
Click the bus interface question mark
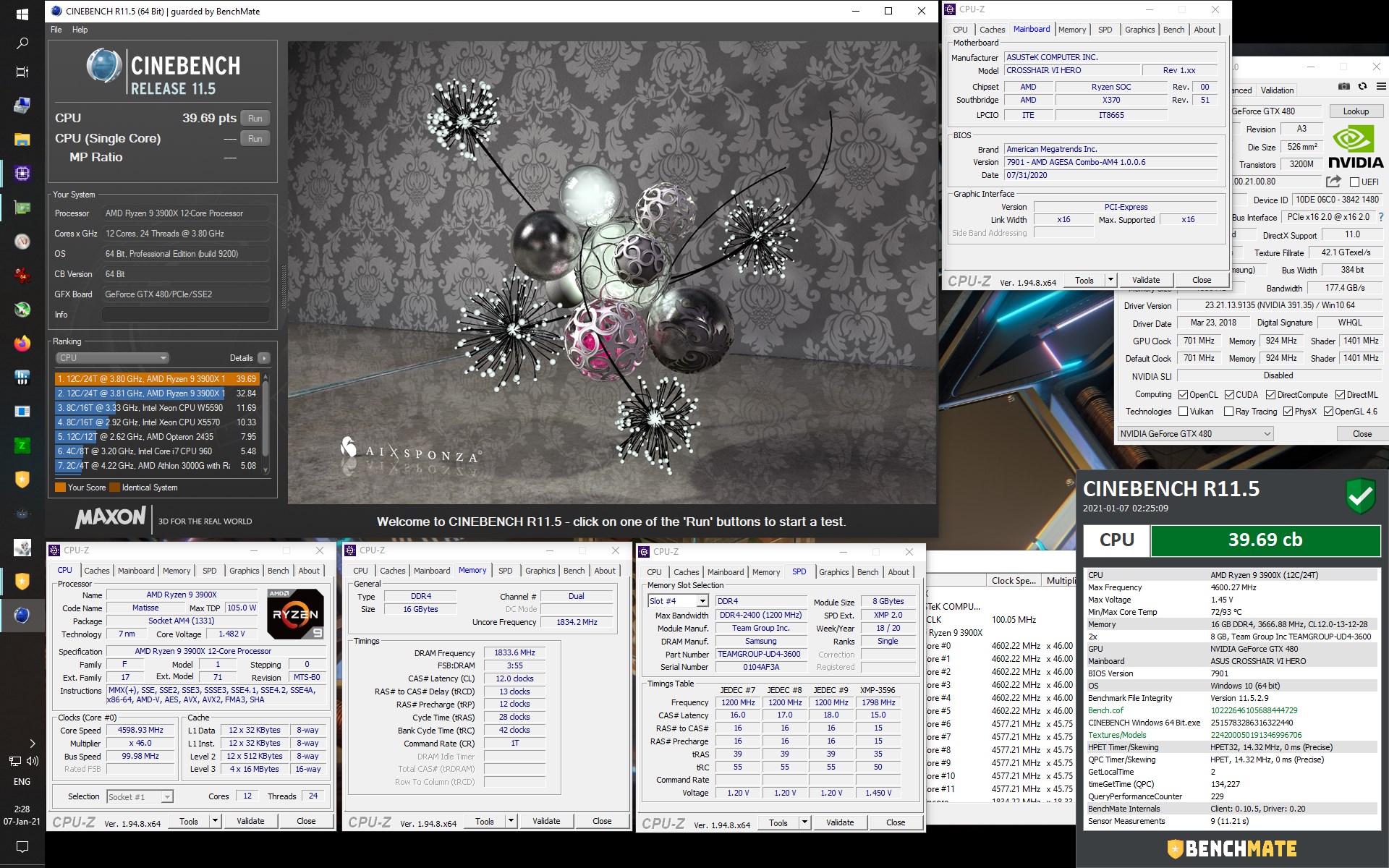pos(1381,217)
